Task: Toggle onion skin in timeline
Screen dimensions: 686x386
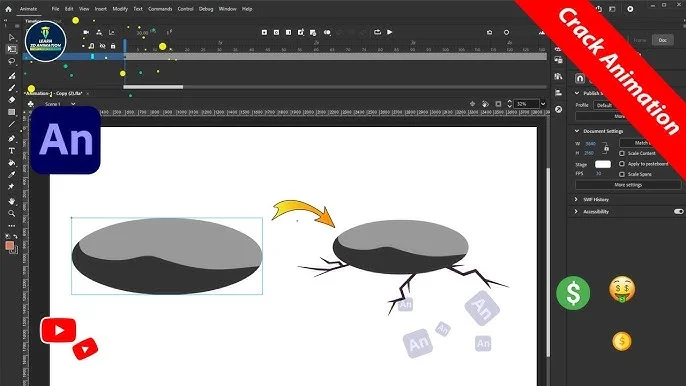Action: point(327,32)
